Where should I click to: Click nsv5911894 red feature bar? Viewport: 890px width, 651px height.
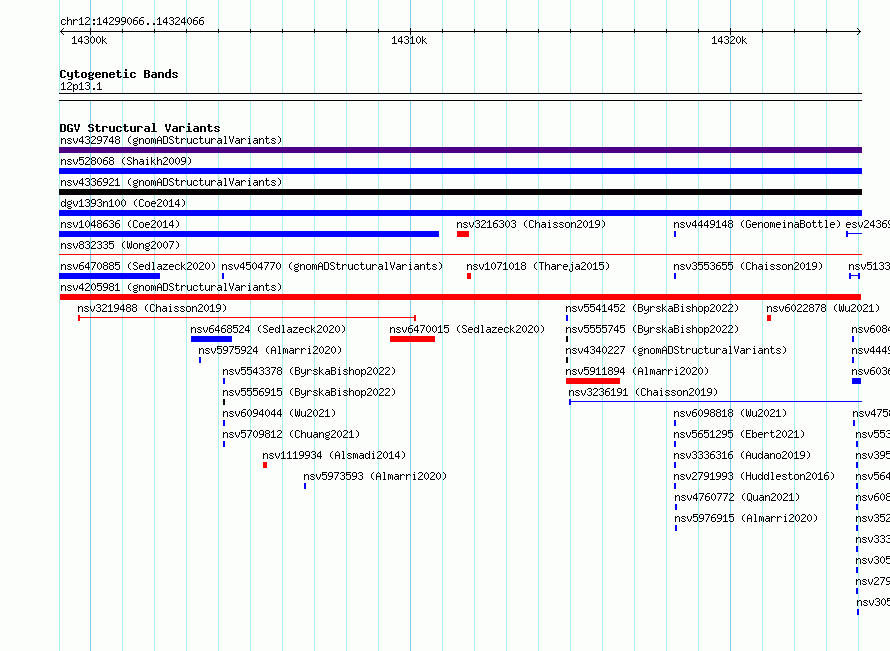click(593, 381)
